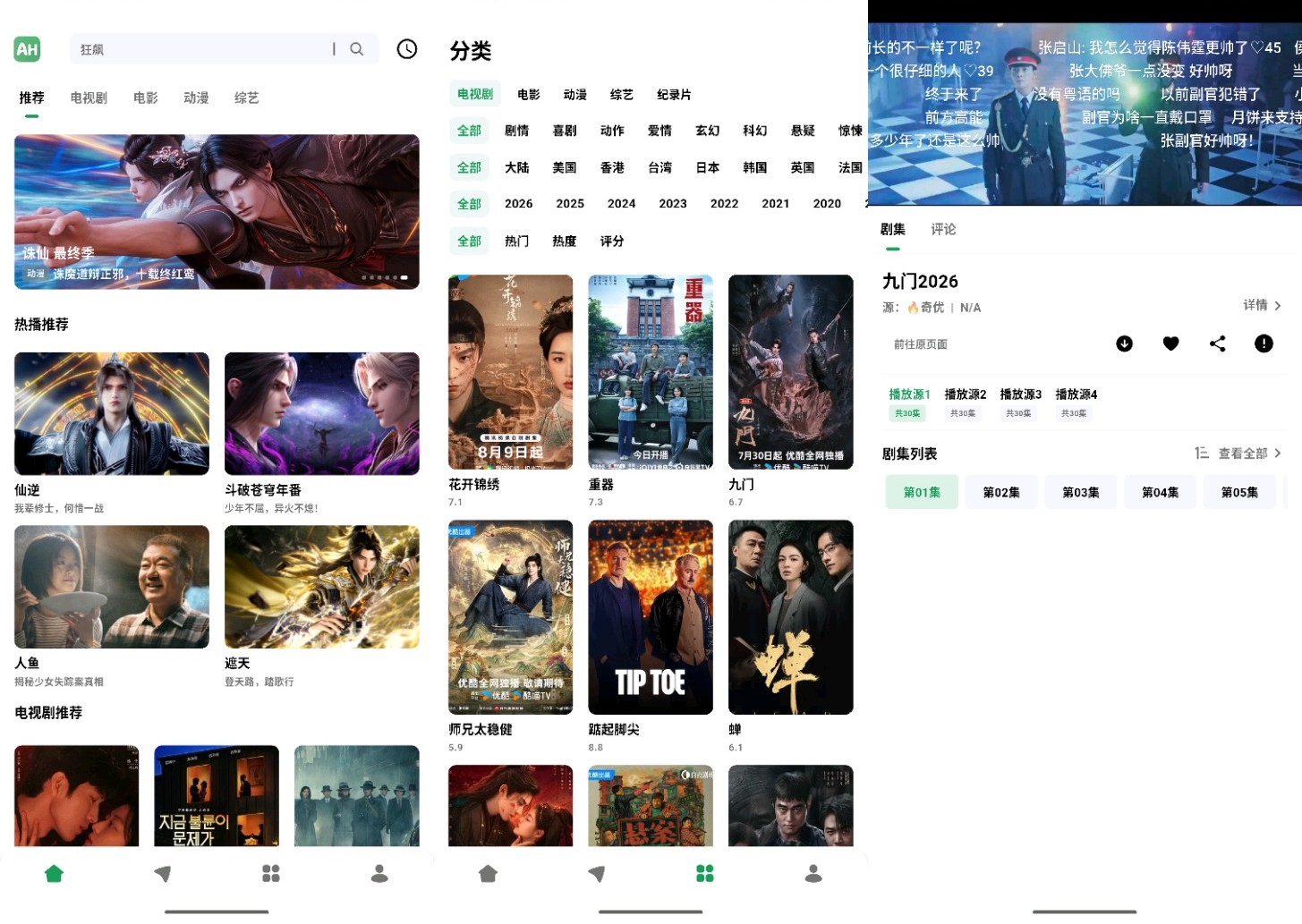
Task: Play episode 第05集
Action: (x=1240, y=492)
